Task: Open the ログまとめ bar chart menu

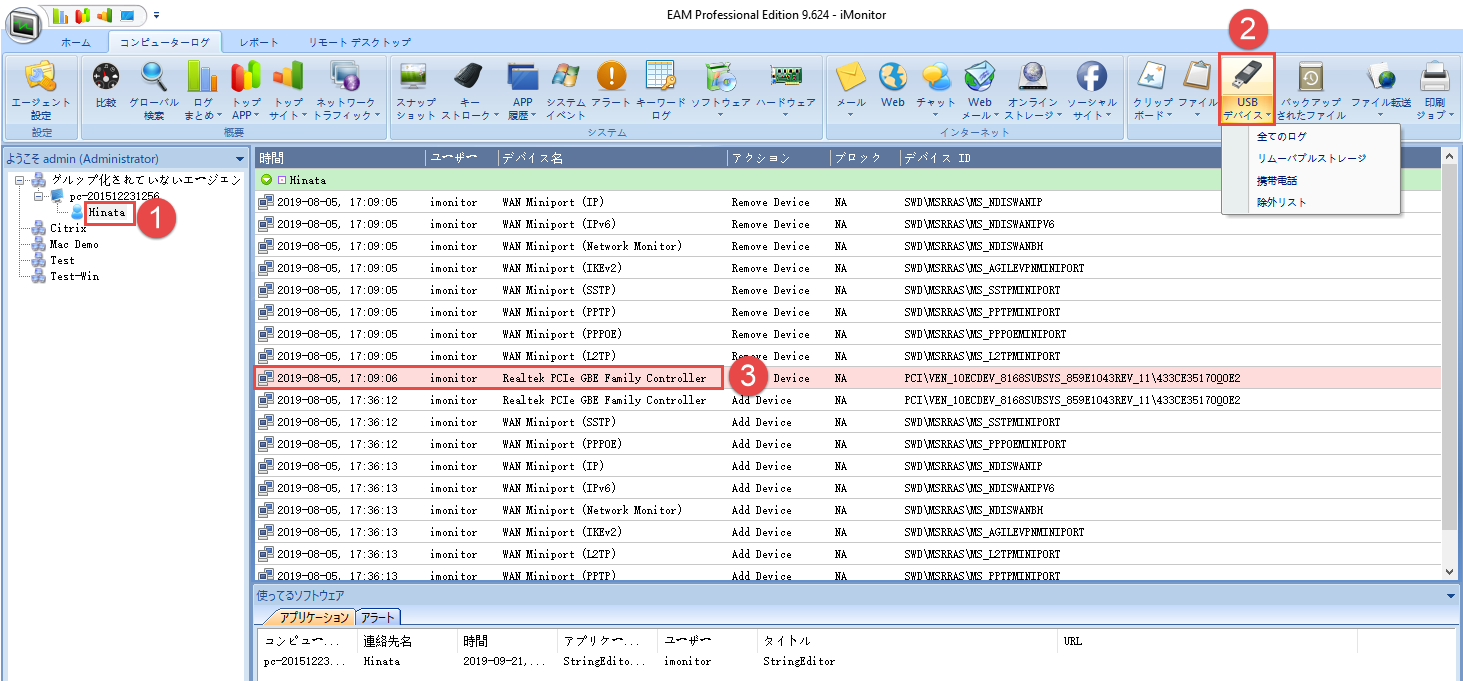Action: [x=203, y=91]
